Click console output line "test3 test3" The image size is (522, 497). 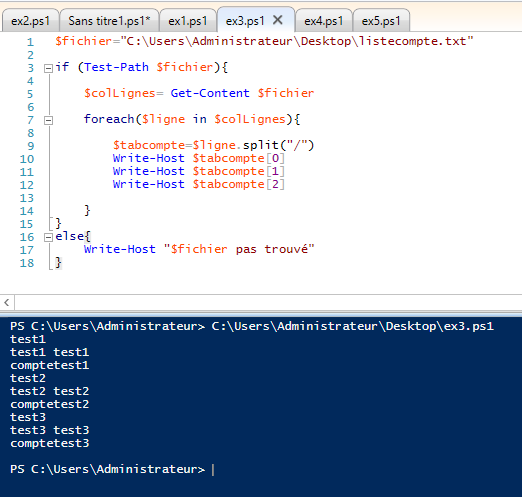click(x=50, y=430)
